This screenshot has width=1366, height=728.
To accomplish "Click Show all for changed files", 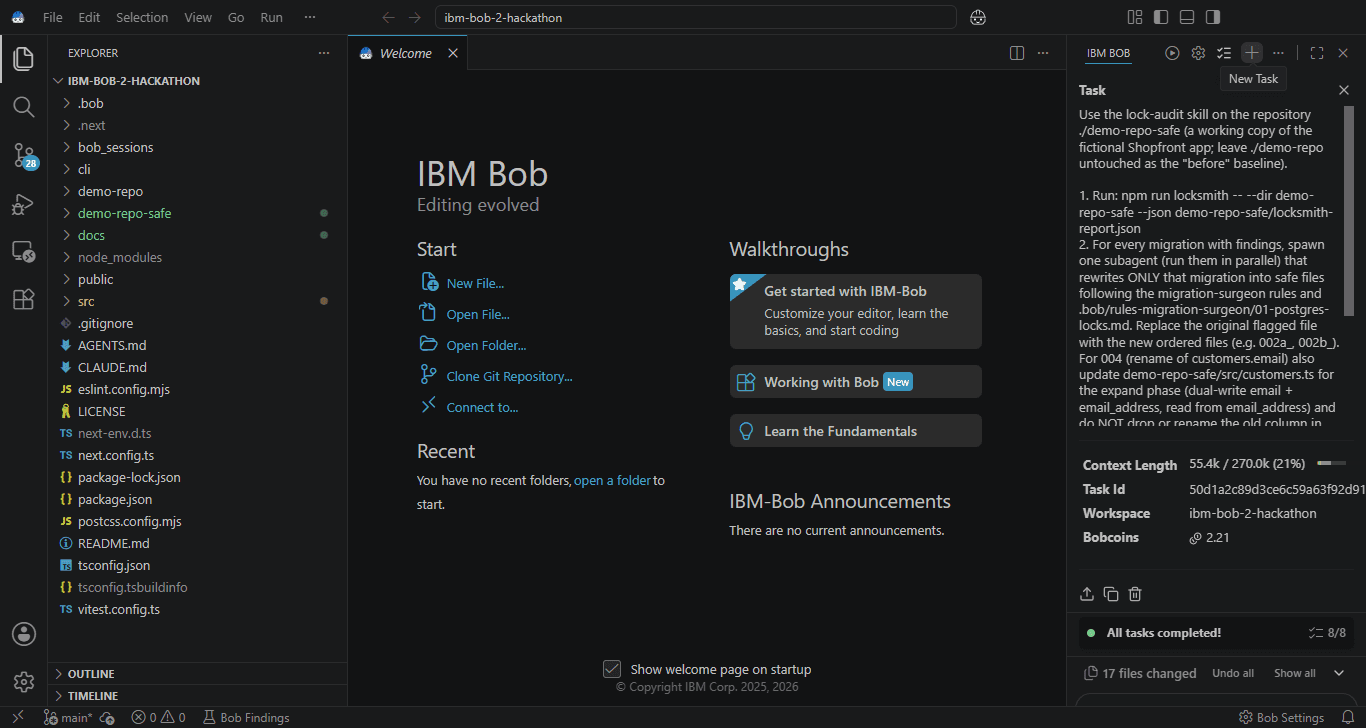I will [x=1295, y=673].
